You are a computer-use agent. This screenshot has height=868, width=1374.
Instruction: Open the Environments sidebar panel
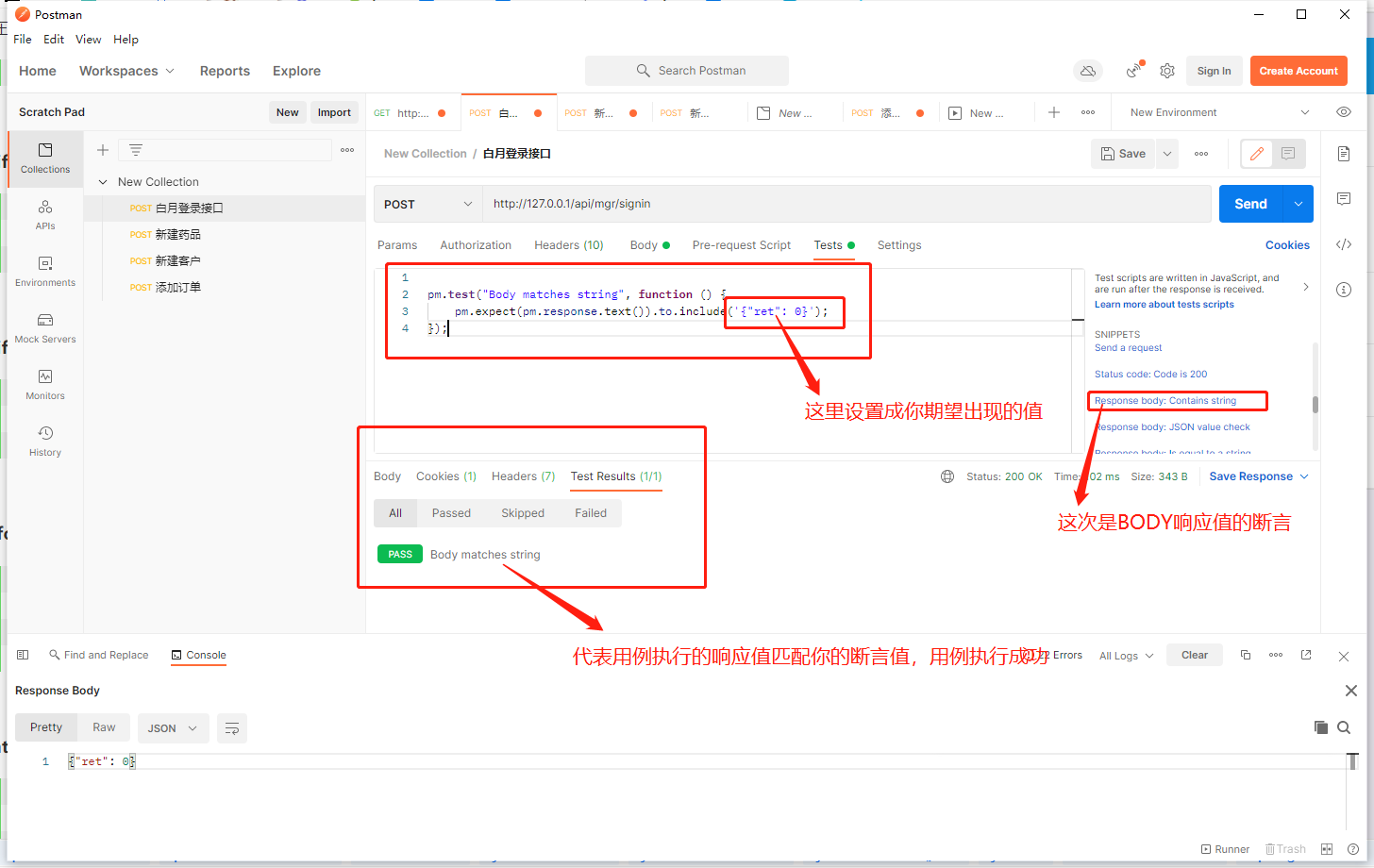pyautogui.click(x=45, y=272)
